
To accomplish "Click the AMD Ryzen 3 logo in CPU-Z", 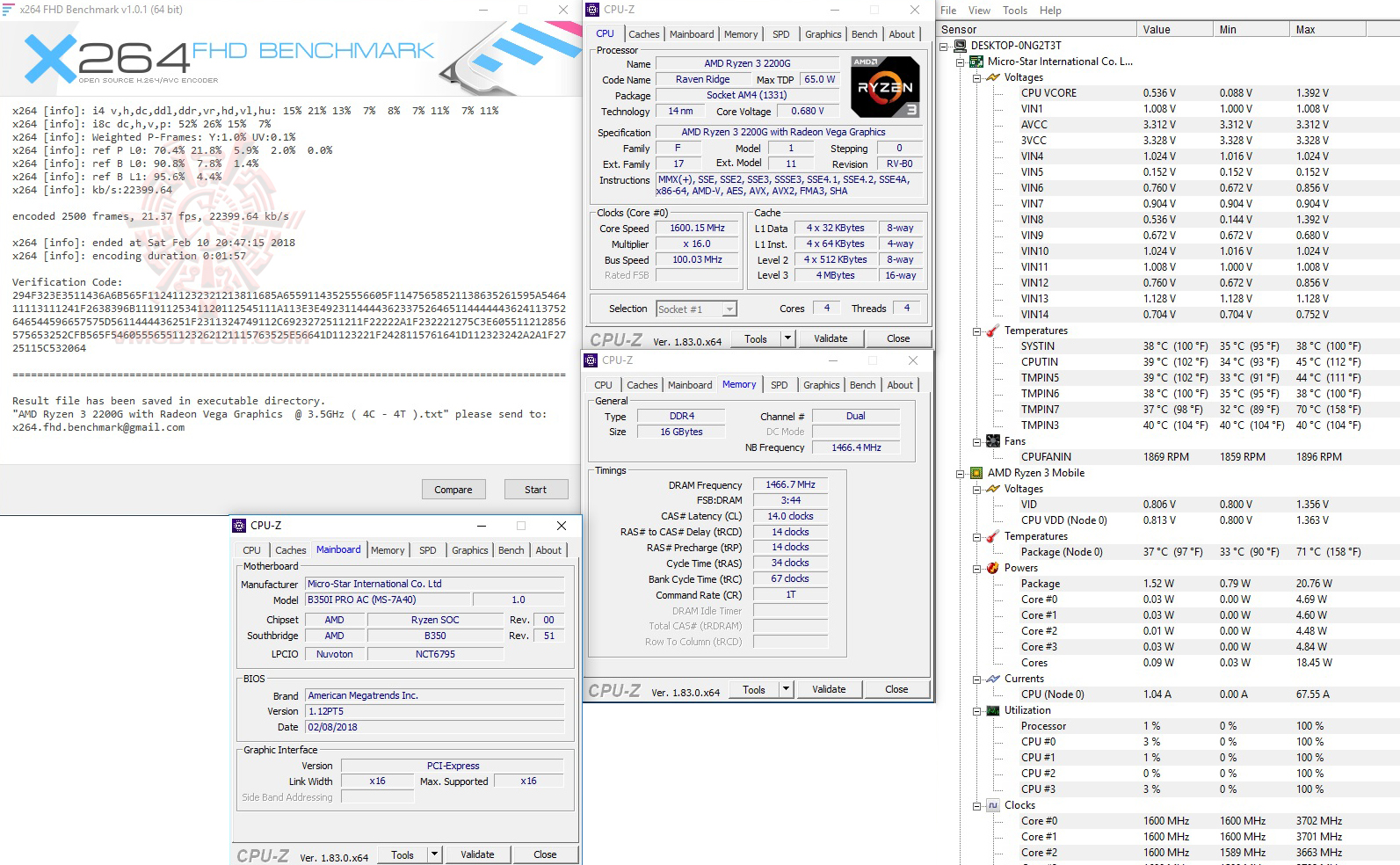I will click(885, 87).
